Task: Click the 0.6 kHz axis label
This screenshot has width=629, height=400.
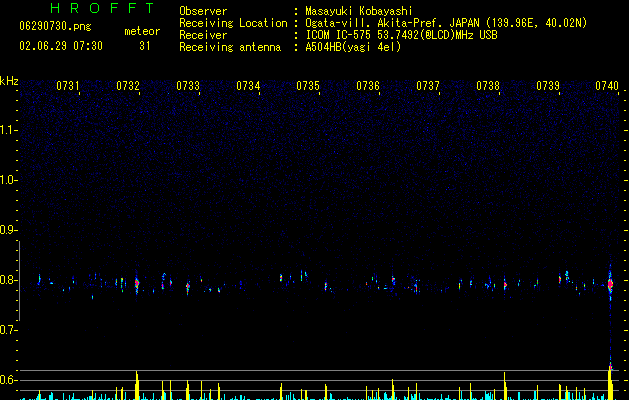Action: click(x=8, y=380)
